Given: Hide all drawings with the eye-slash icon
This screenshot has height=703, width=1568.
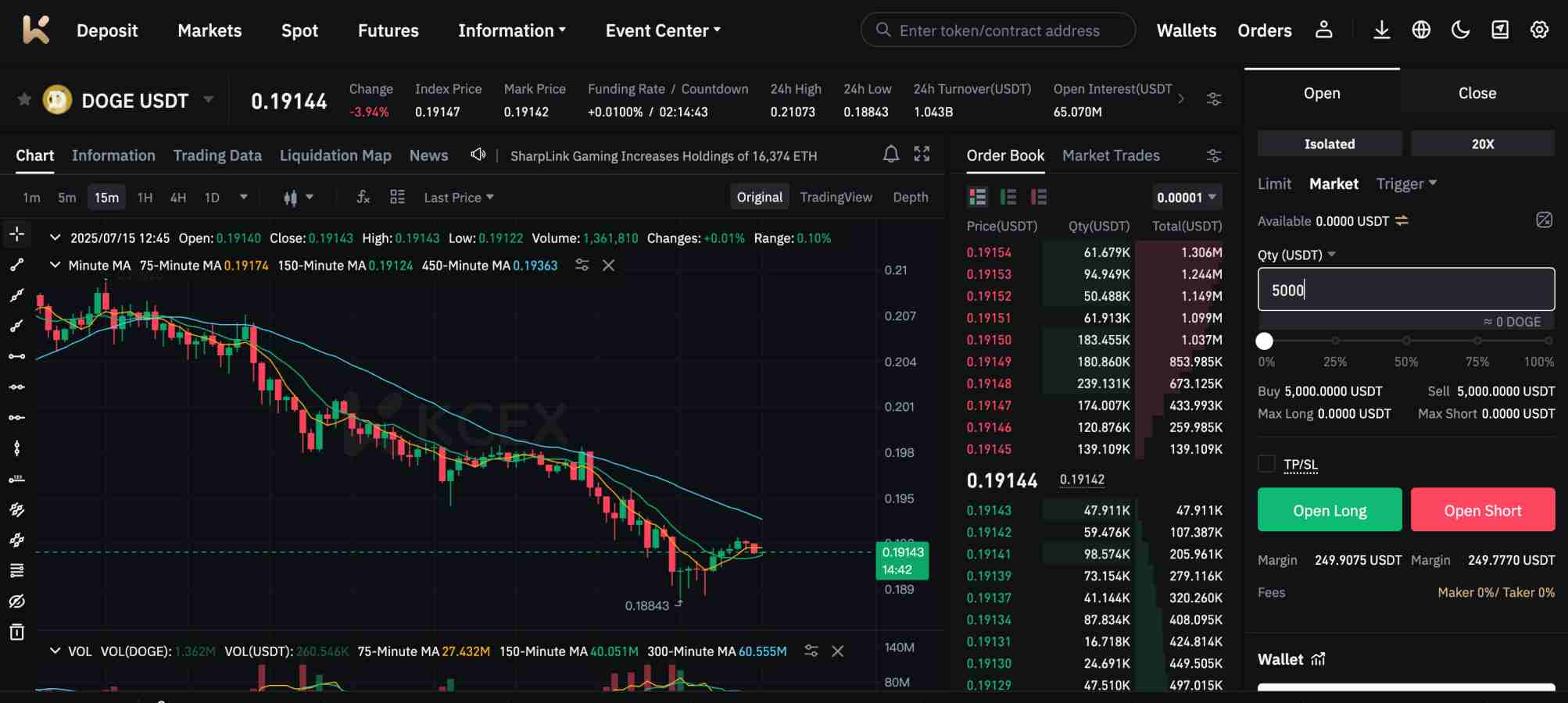Looking at the screenshot, I should [x=16, y=601].
